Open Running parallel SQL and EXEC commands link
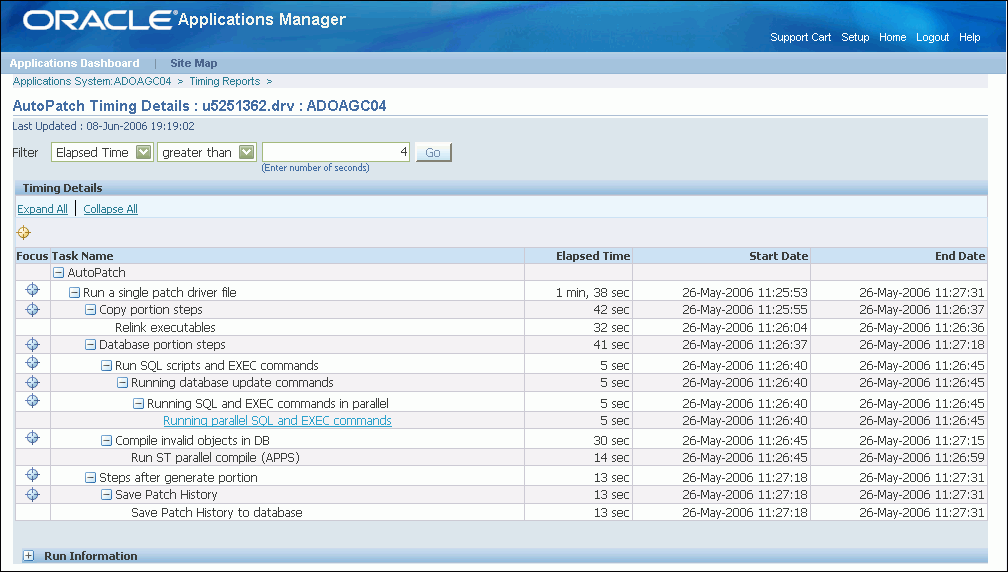The height and width of the screenshot is (572, 1008). pos(277,421)
